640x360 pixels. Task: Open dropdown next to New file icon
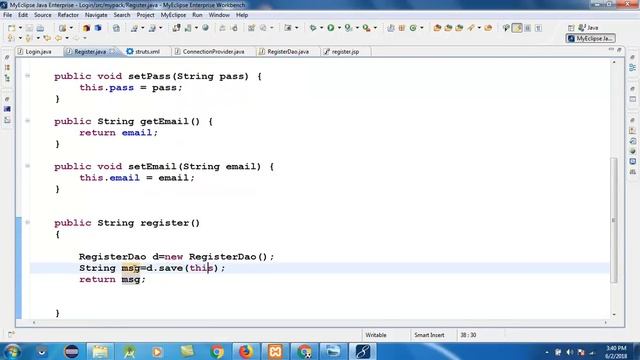pos(20,28)
